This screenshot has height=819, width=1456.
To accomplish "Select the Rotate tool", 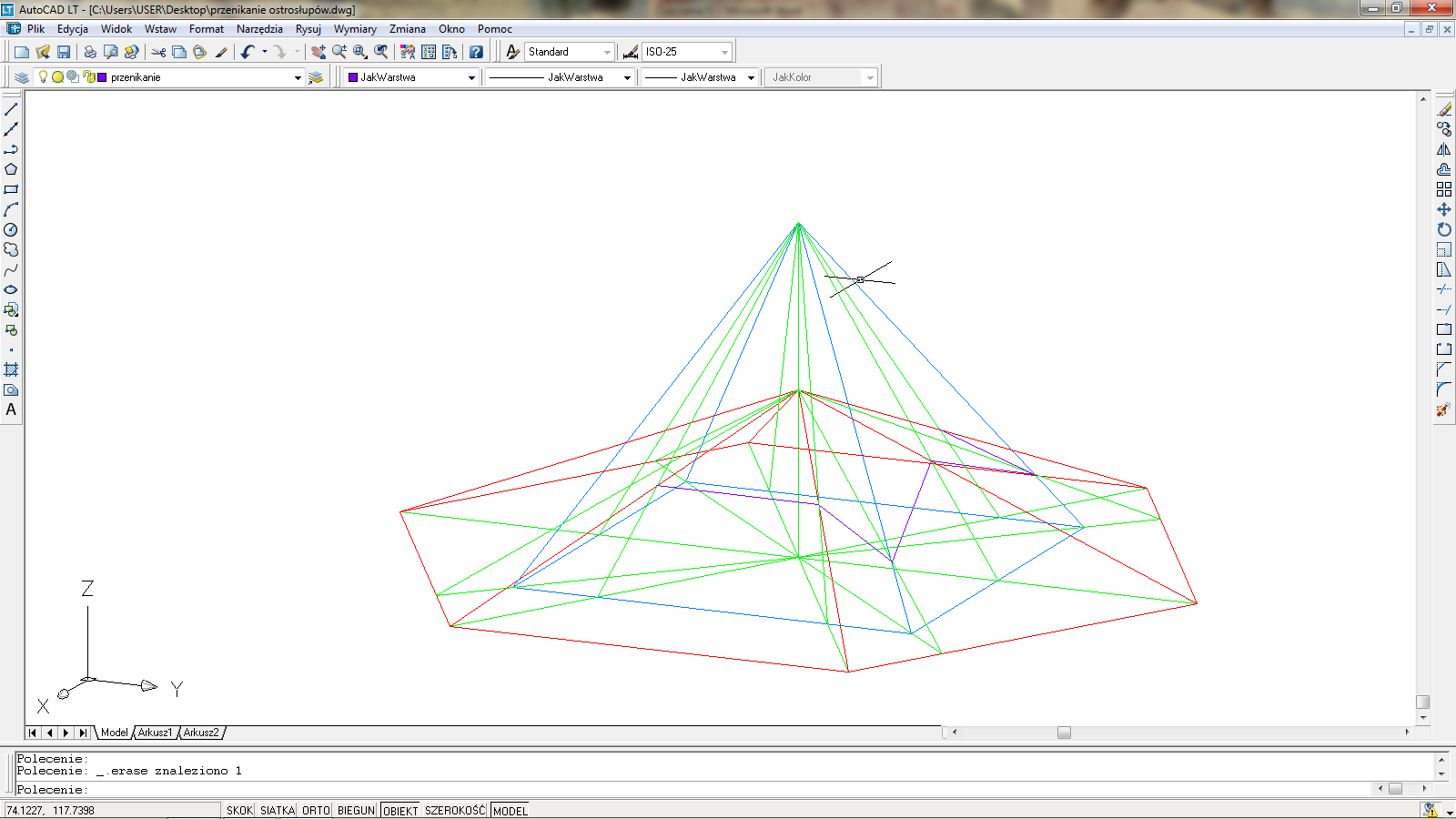I will point(1444,229).
